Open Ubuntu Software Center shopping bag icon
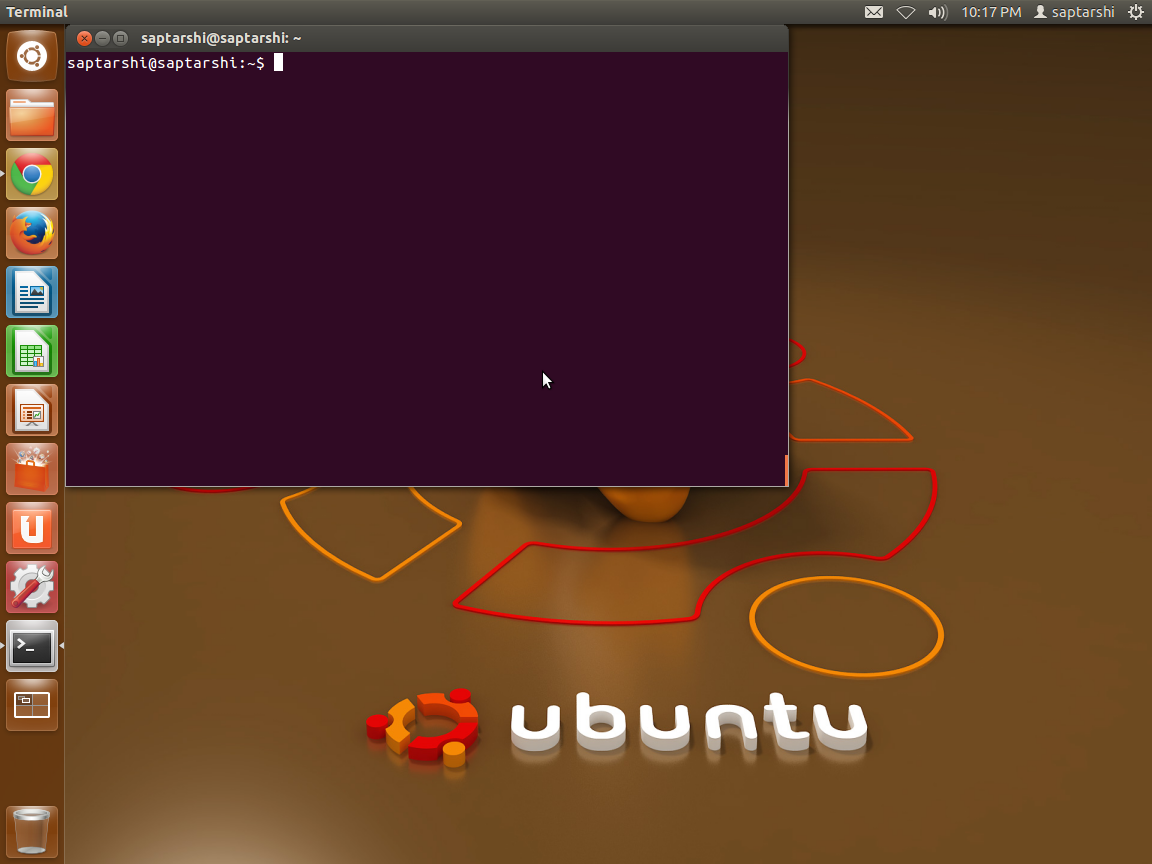The image size is (1152, 864). point(32,469)
